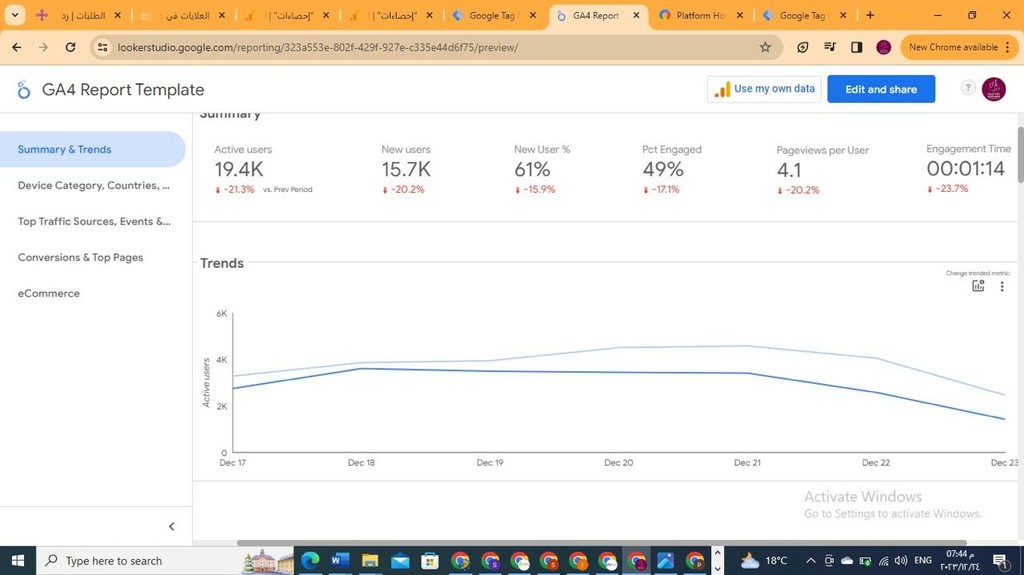Collapse the left navigation panel arrow
The width and height of the screenshot is (1024, 575).
[172, 526]
